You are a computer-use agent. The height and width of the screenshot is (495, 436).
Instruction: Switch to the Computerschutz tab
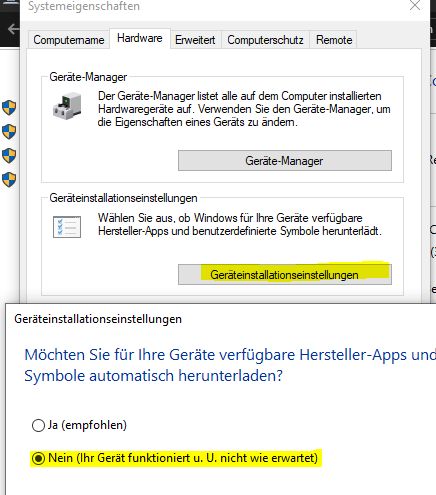[x=265, y=40]
